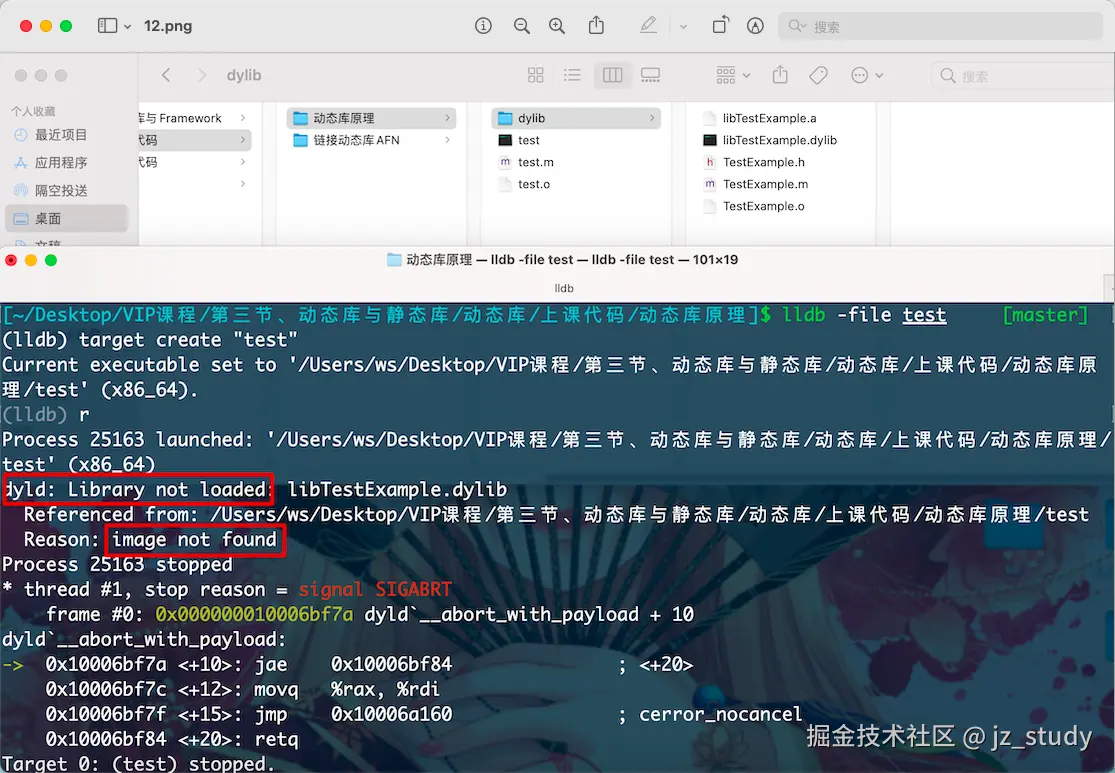Click the Finder share icon

(780, 75)
